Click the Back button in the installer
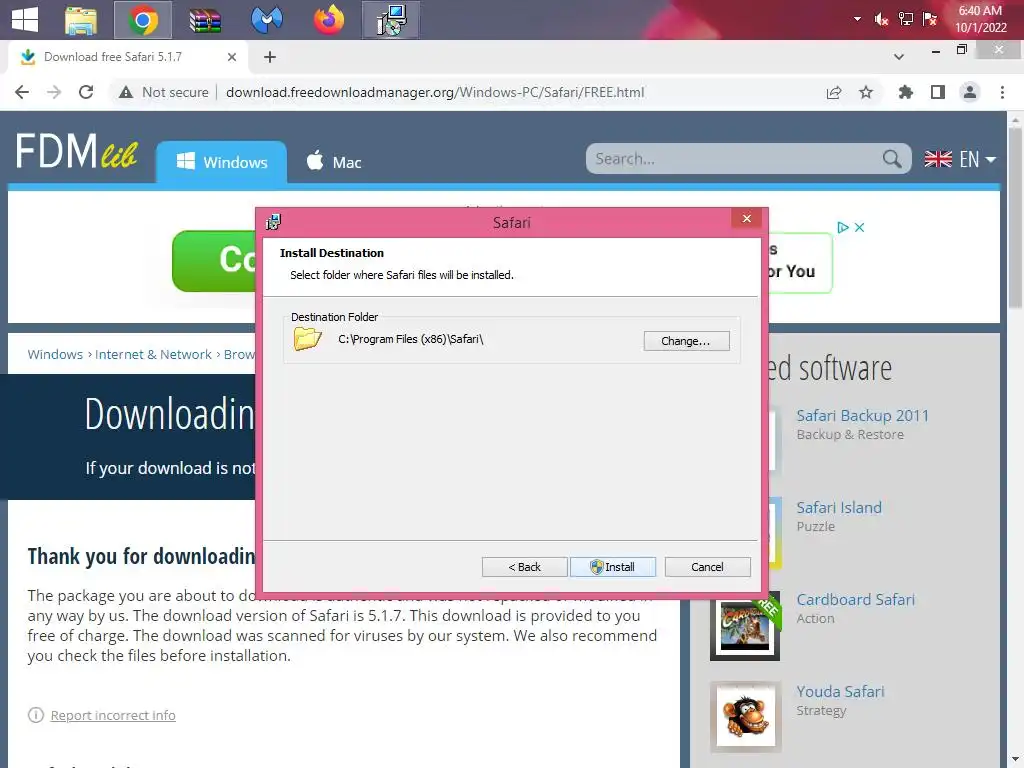1024x768 pixels. pyautogui.click(x=524, y=567)
